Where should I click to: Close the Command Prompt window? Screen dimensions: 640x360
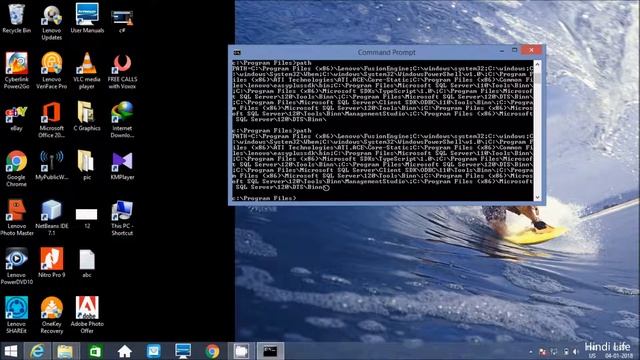click(x=531, y=50)
